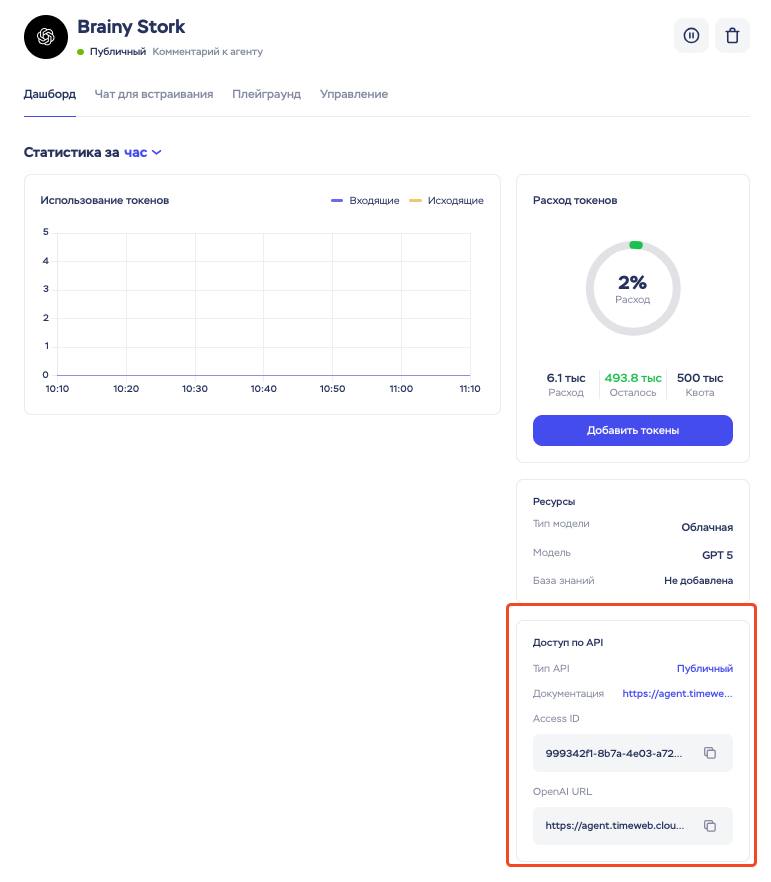Open the Чат для встраивания tab
Viewport: 771px width, 882px height.
(x=154, y=94)
